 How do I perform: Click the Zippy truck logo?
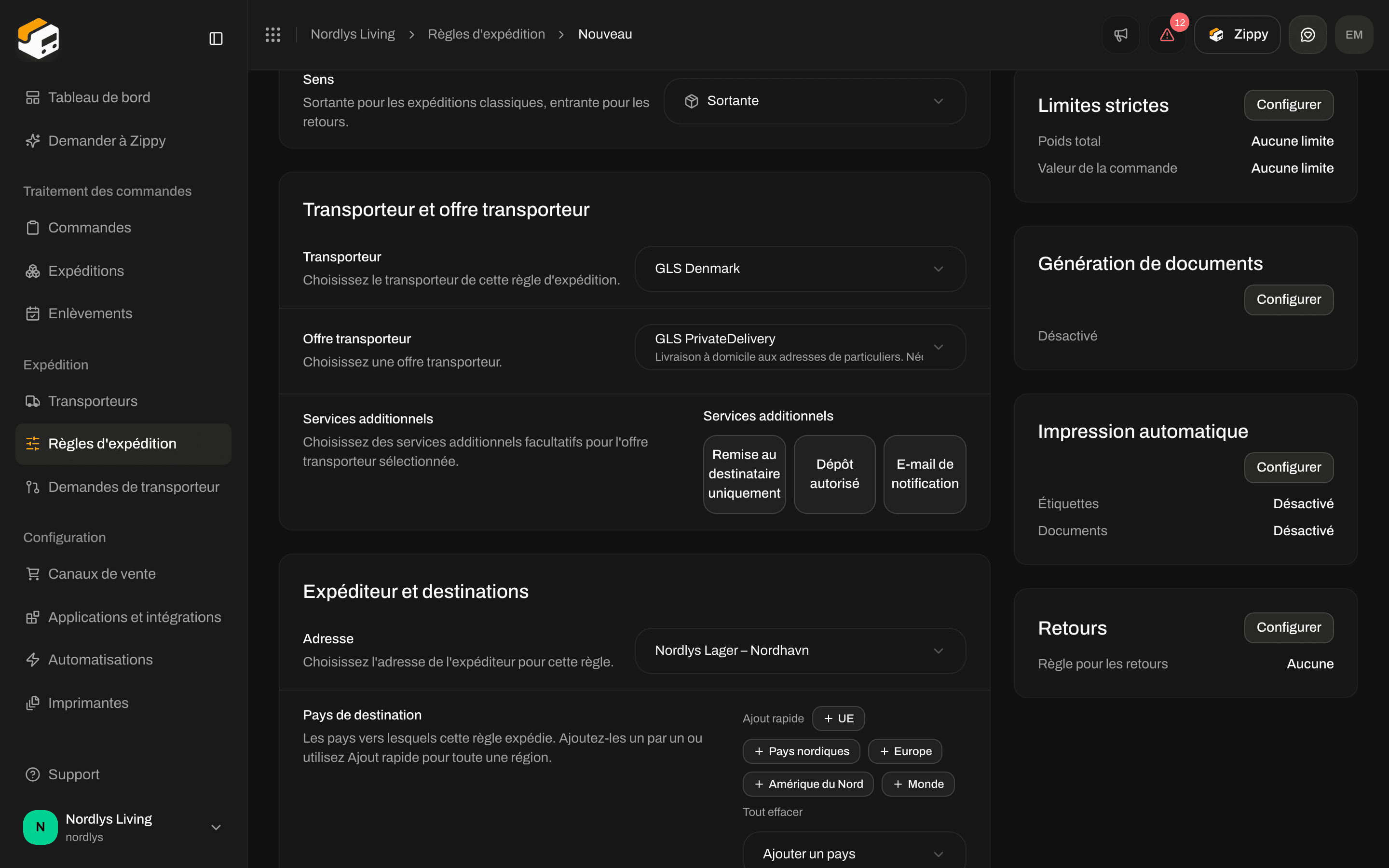(39, 39)
